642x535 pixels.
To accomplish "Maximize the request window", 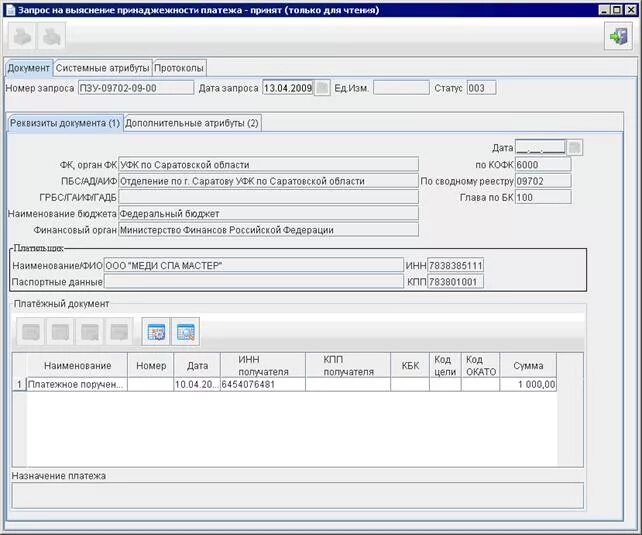I will [x=617, y=9].
